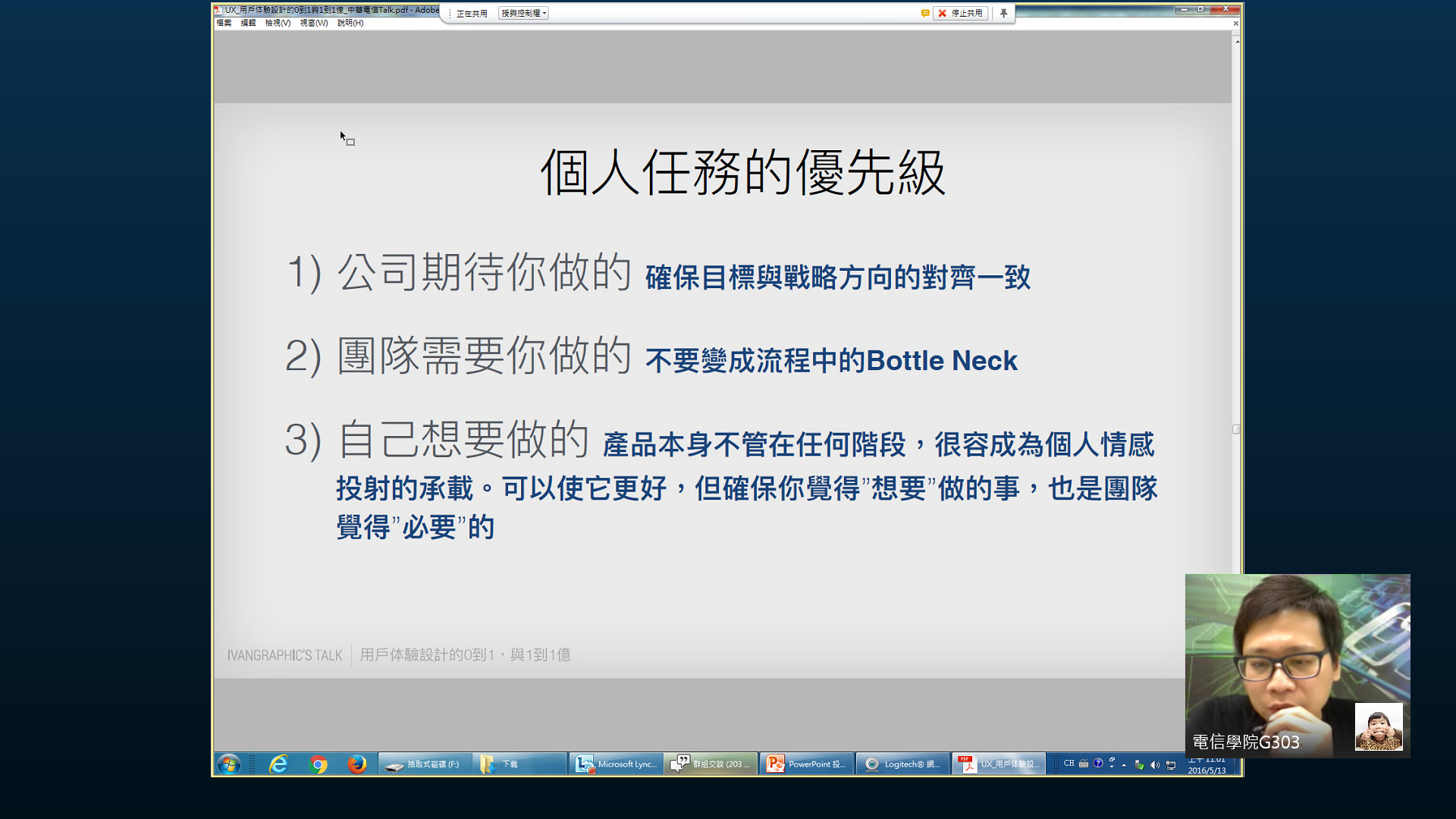Open the 檢視(V) menu
Screen dimensions: 1456x819
(x=278, y=23)
